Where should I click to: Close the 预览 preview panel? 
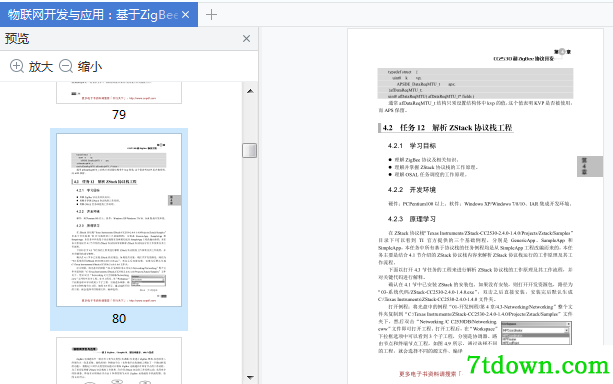pyautogui.click(x=246, y=38)
